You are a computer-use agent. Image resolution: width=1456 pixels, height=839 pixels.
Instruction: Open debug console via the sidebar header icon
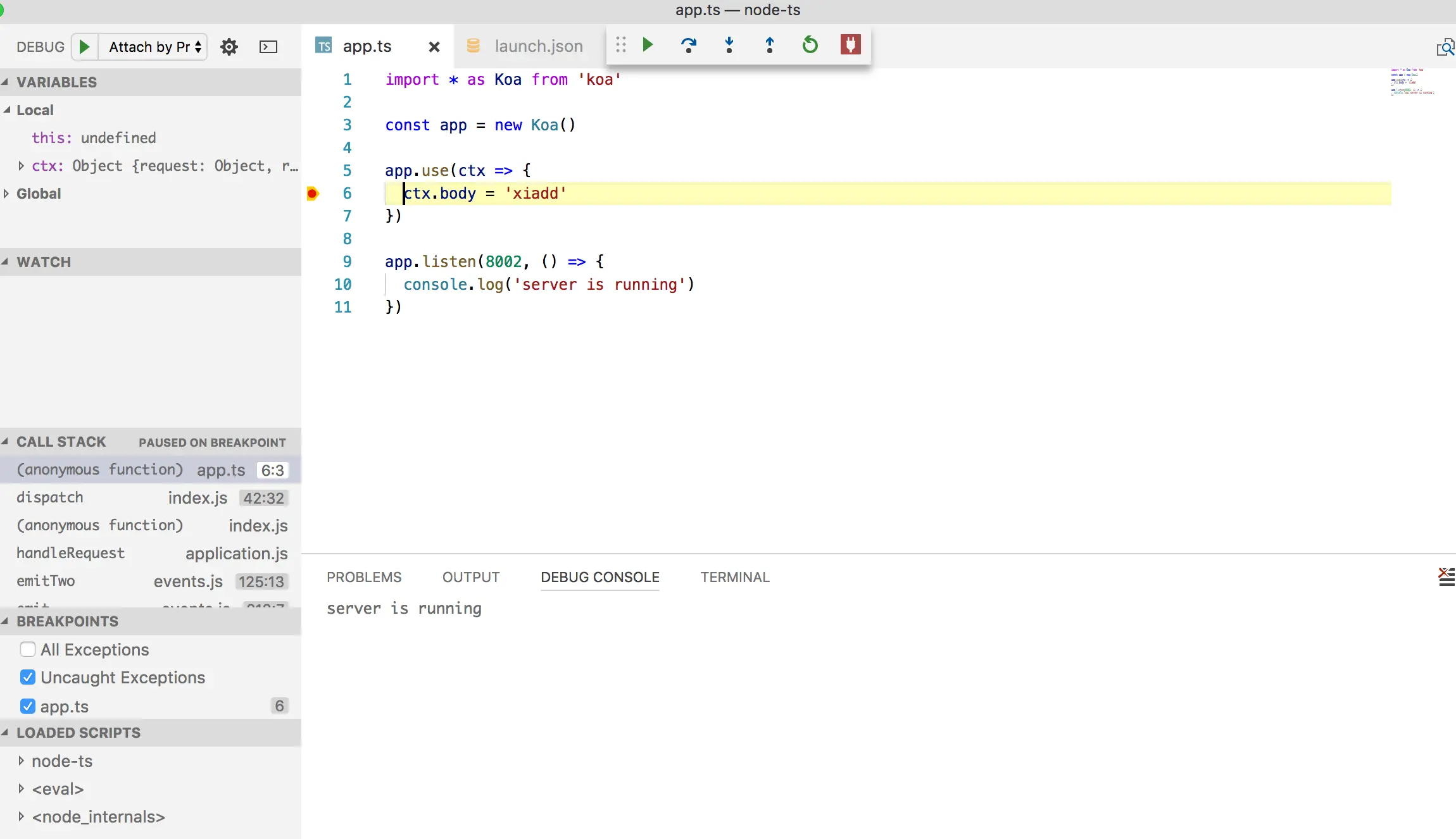[268, 47]
